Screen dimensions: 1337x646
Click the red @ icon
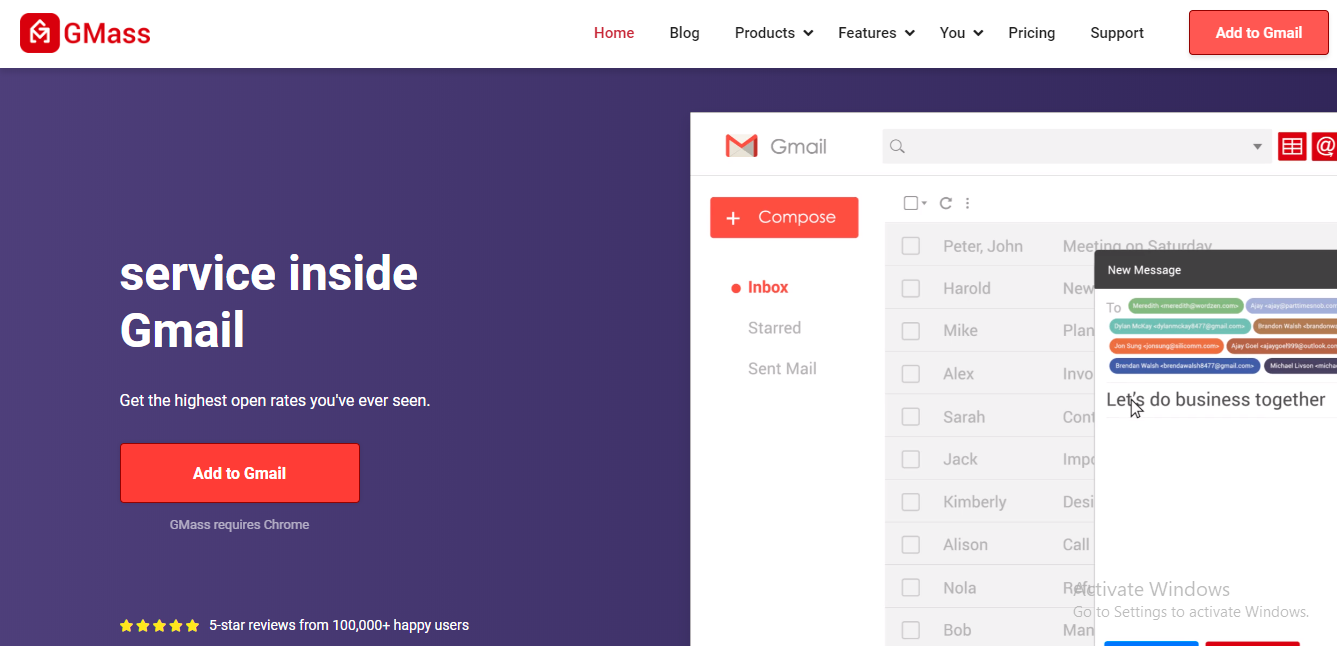pos(1324,146)
